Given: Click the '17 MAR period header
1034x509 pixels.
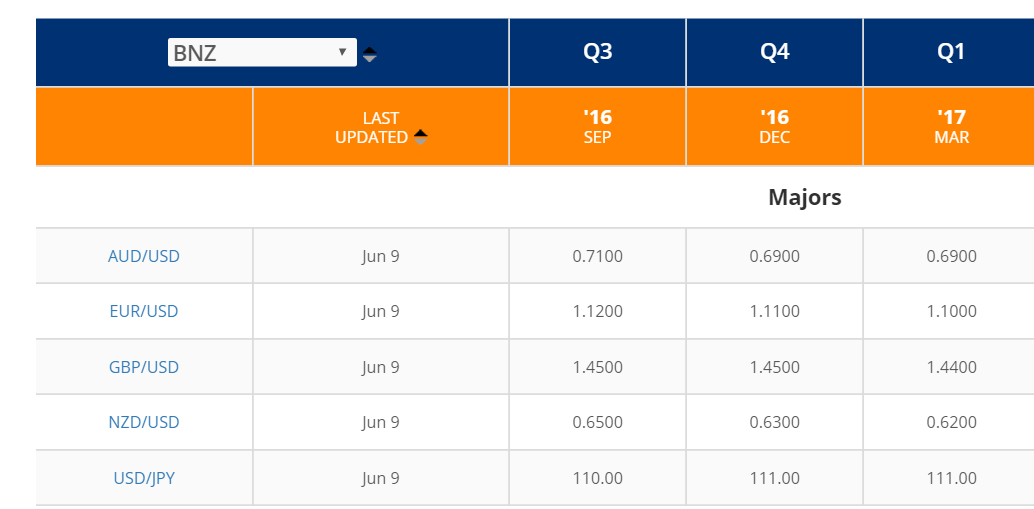Looking at the screenshot, I should (950, 127).
